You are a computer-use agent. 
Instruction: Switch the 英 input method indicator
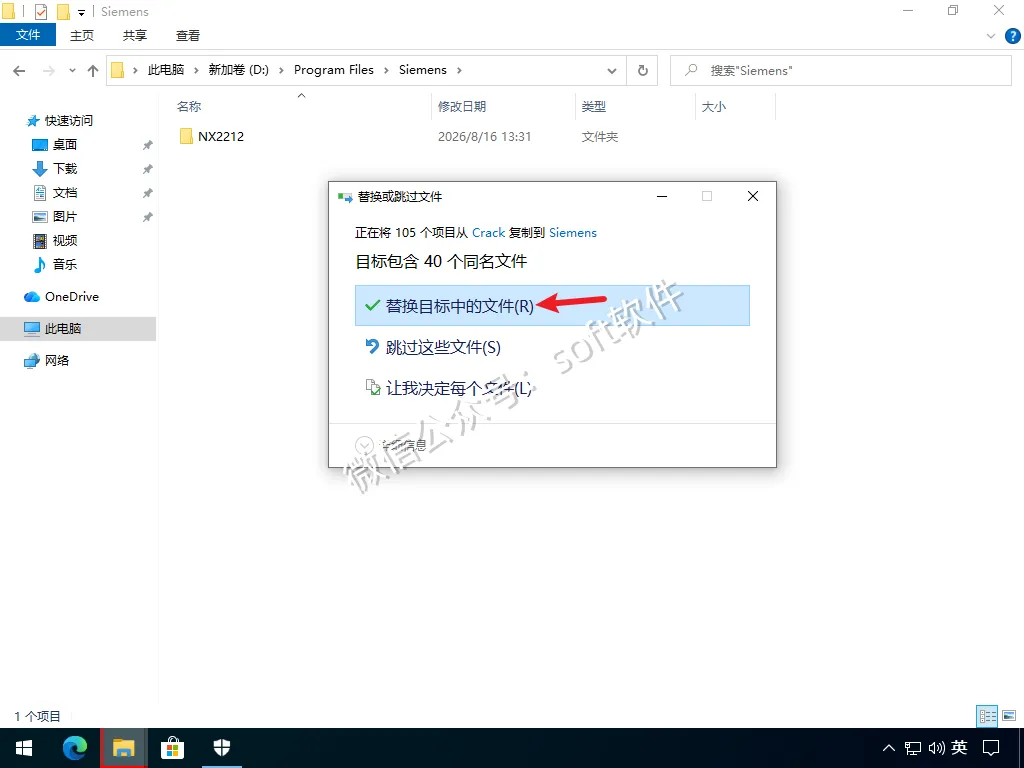[959, 748]
